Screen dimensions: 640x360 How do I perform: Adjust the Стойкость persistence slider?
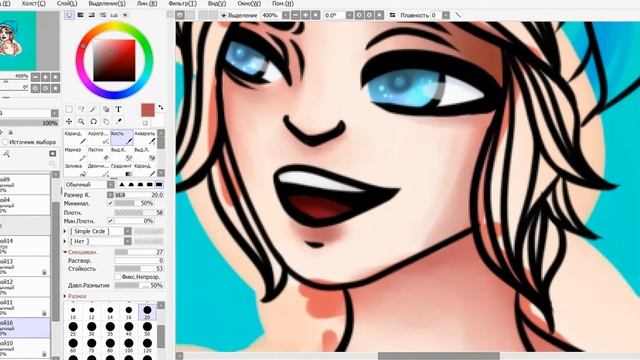point(139,269)
